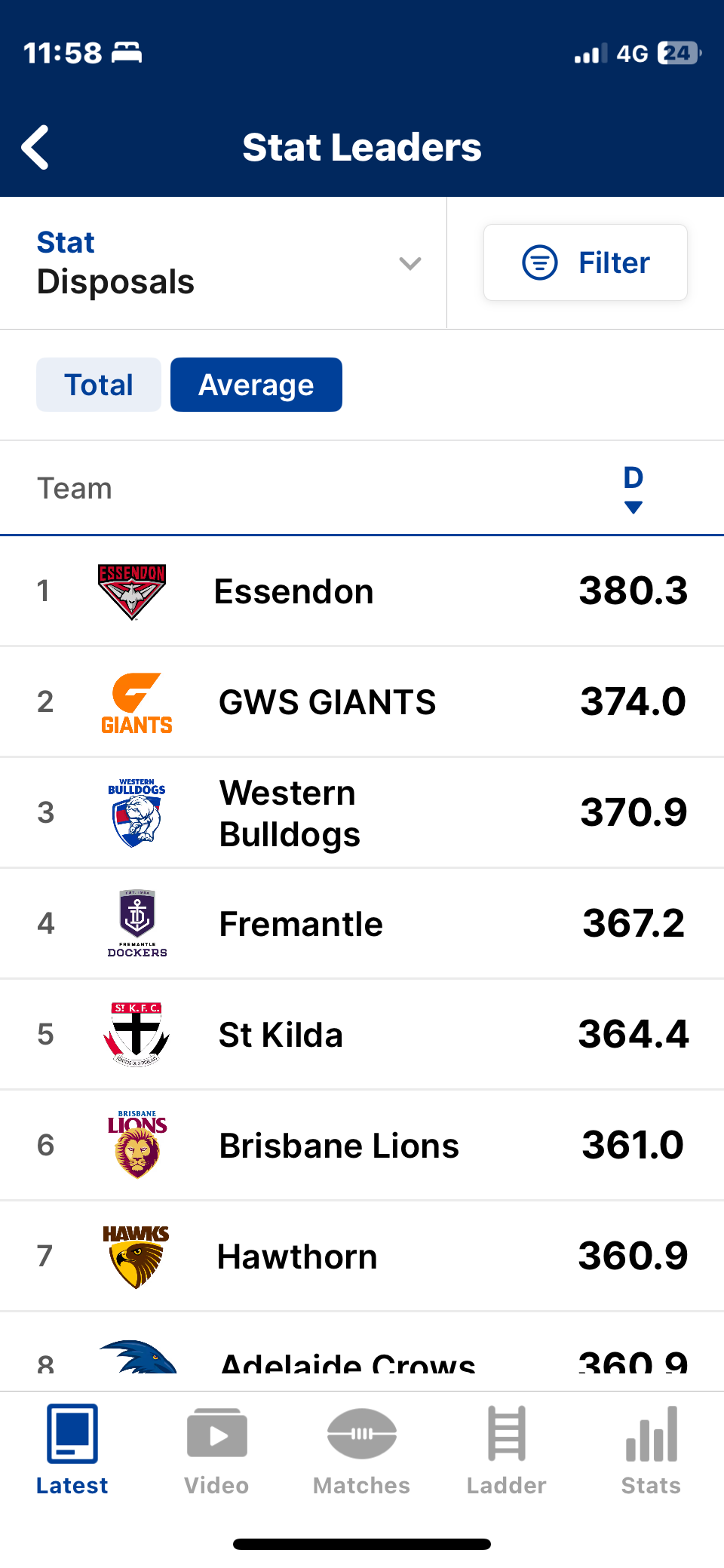
Task: Switch to Total view
Action: 99,385
